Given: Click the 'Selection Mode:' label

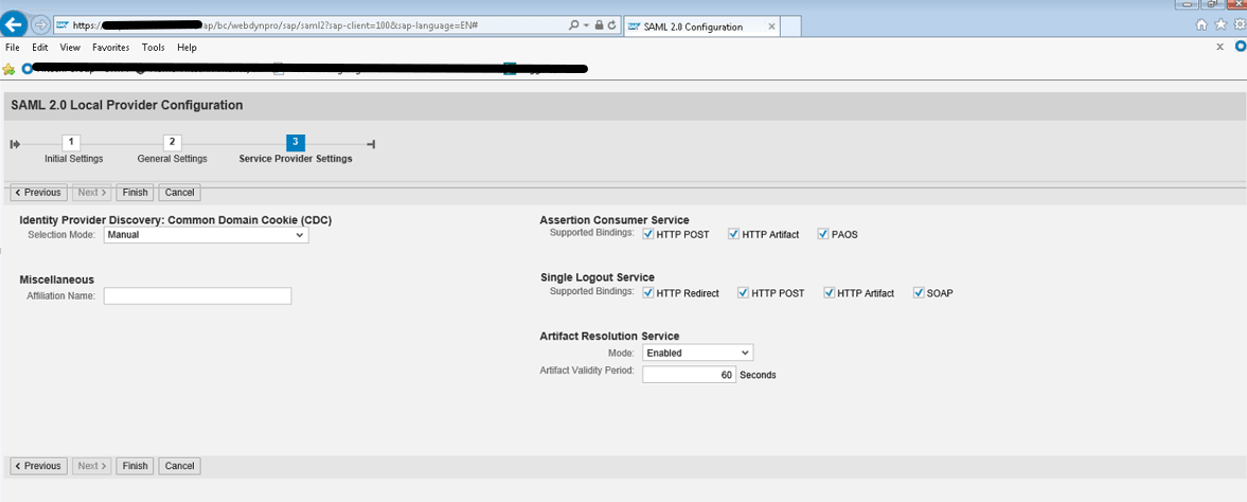Looking at the screenshot, I should point(61,234).
